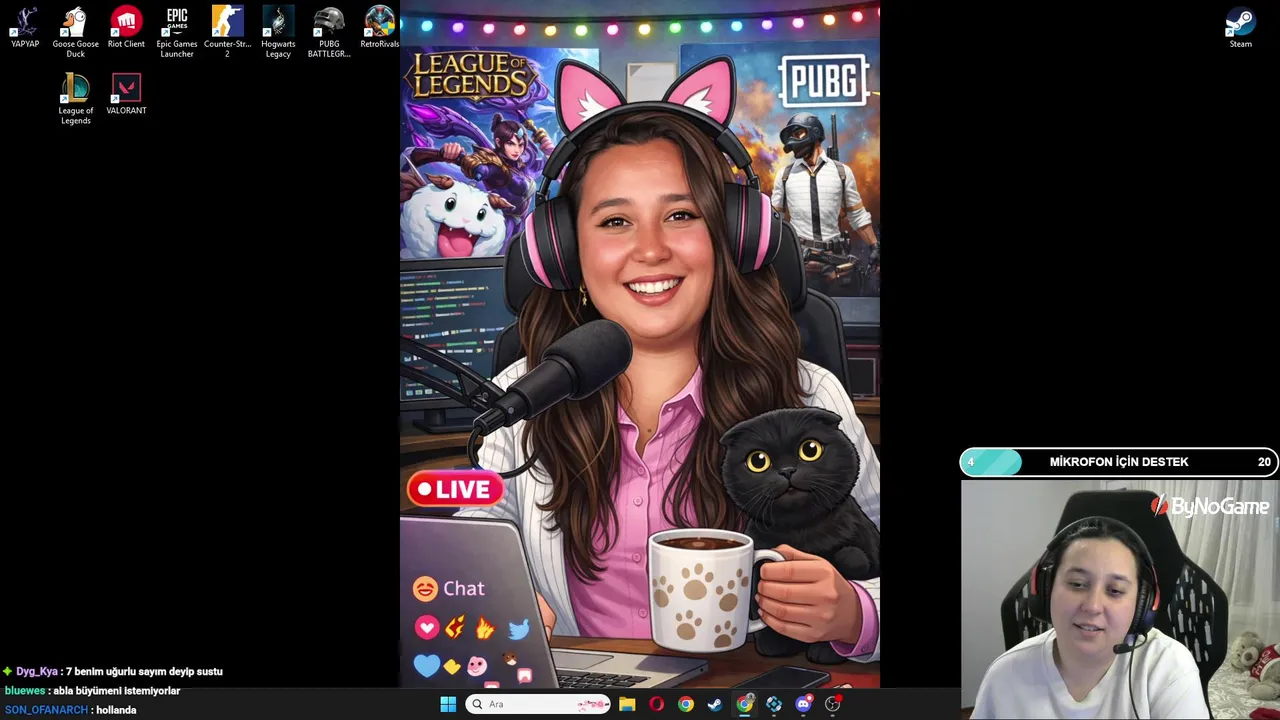Open Hogwarts Legacy desktop icon

(x=278, y=32)
